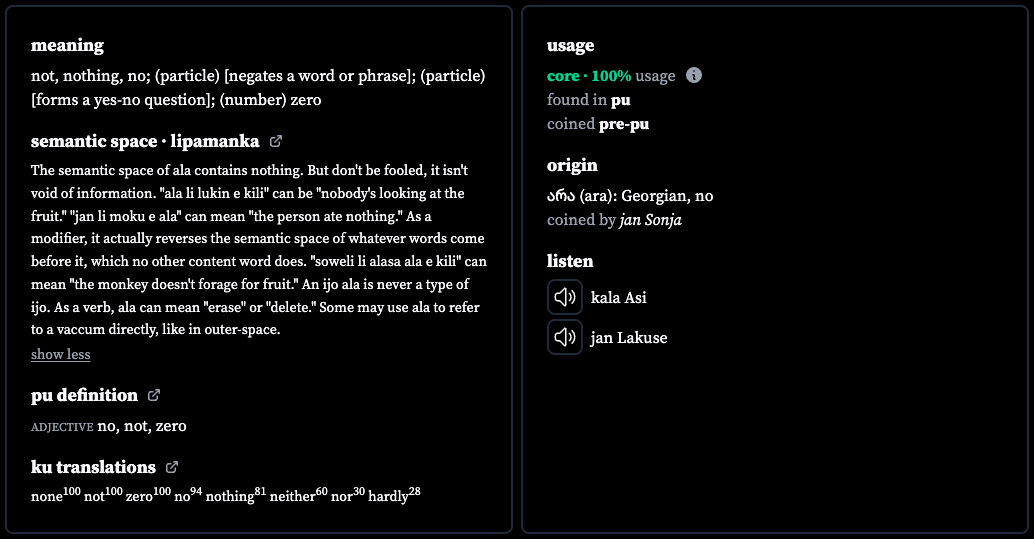The width and height of the screenshot is (1034, 539).
Task: Click the kala Asi speaker name
Action: point(619,298)
